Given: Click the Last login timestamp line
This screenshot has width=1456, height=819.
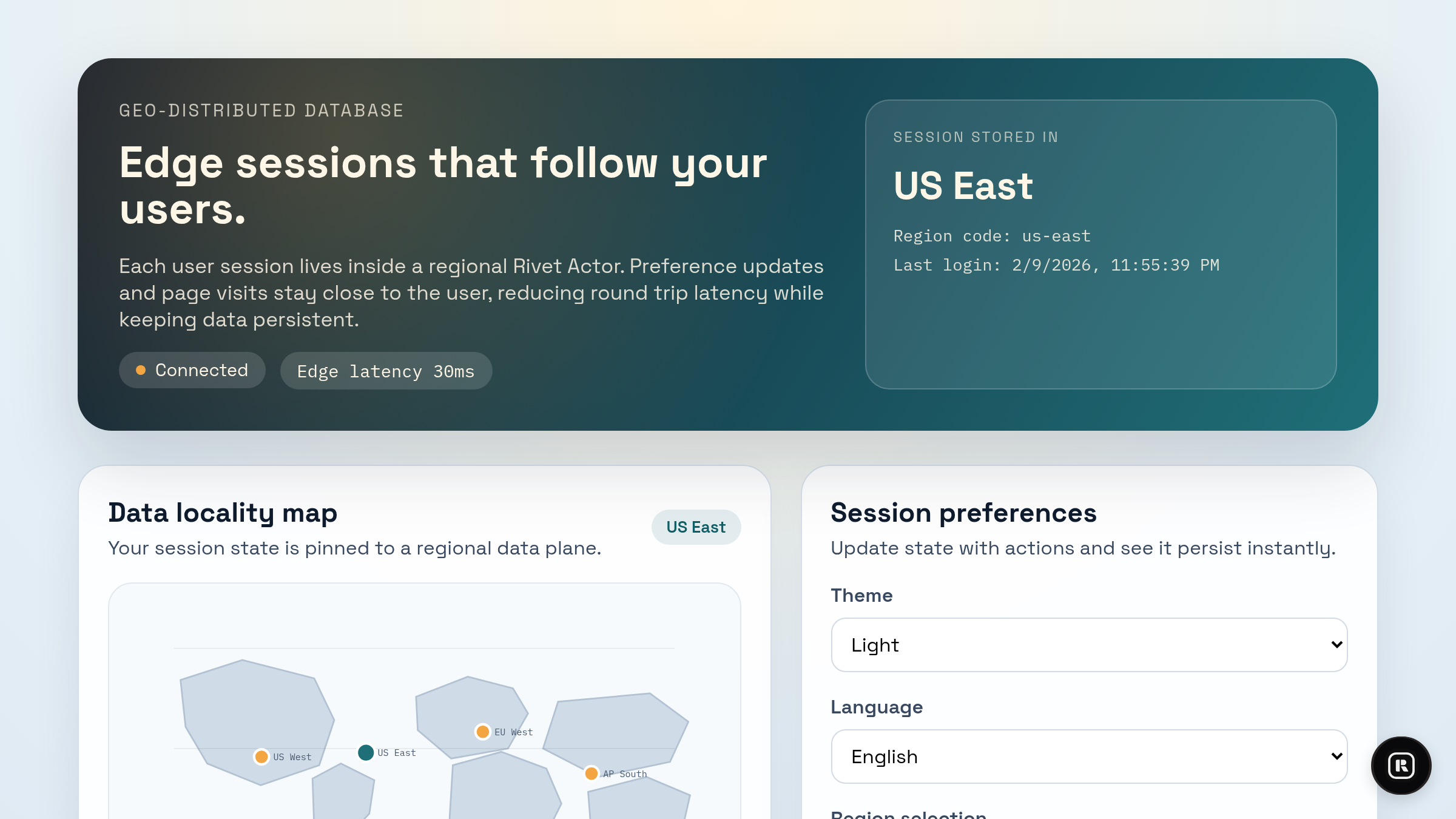Looking at the screenshot, I should (x=1056, y=265).
